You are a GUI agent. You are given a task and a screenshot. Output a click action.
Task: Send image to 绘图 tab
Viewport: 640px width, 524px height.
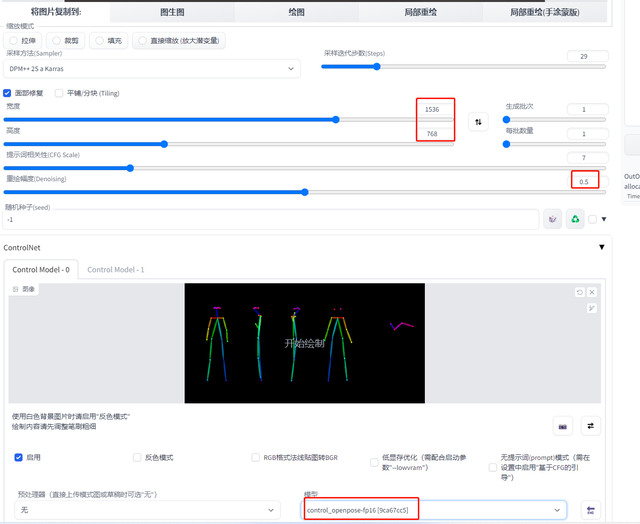point(296,12)
